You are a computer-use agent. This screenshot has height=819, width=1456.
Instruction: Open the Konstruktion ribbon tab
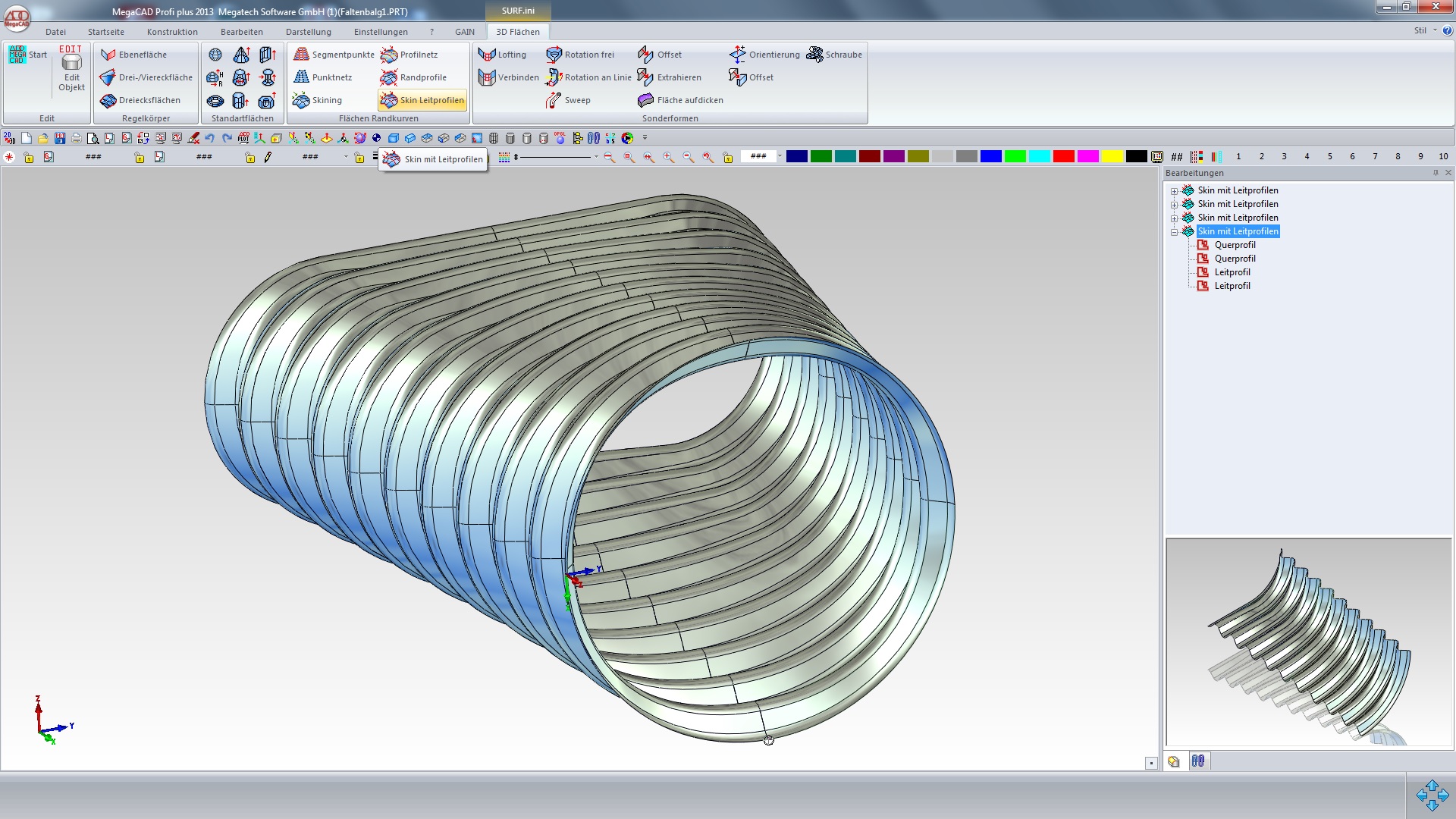coord(172,32)
